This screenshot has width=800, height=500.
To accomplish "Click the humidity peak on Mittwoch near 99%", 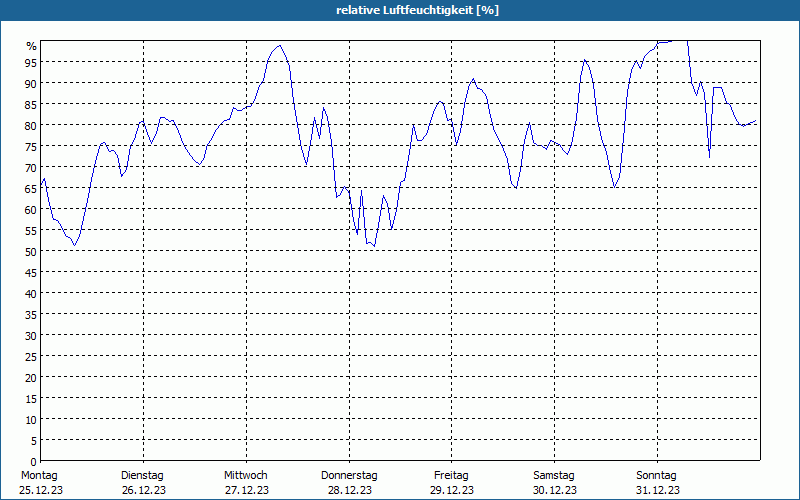I will [279, 45].
